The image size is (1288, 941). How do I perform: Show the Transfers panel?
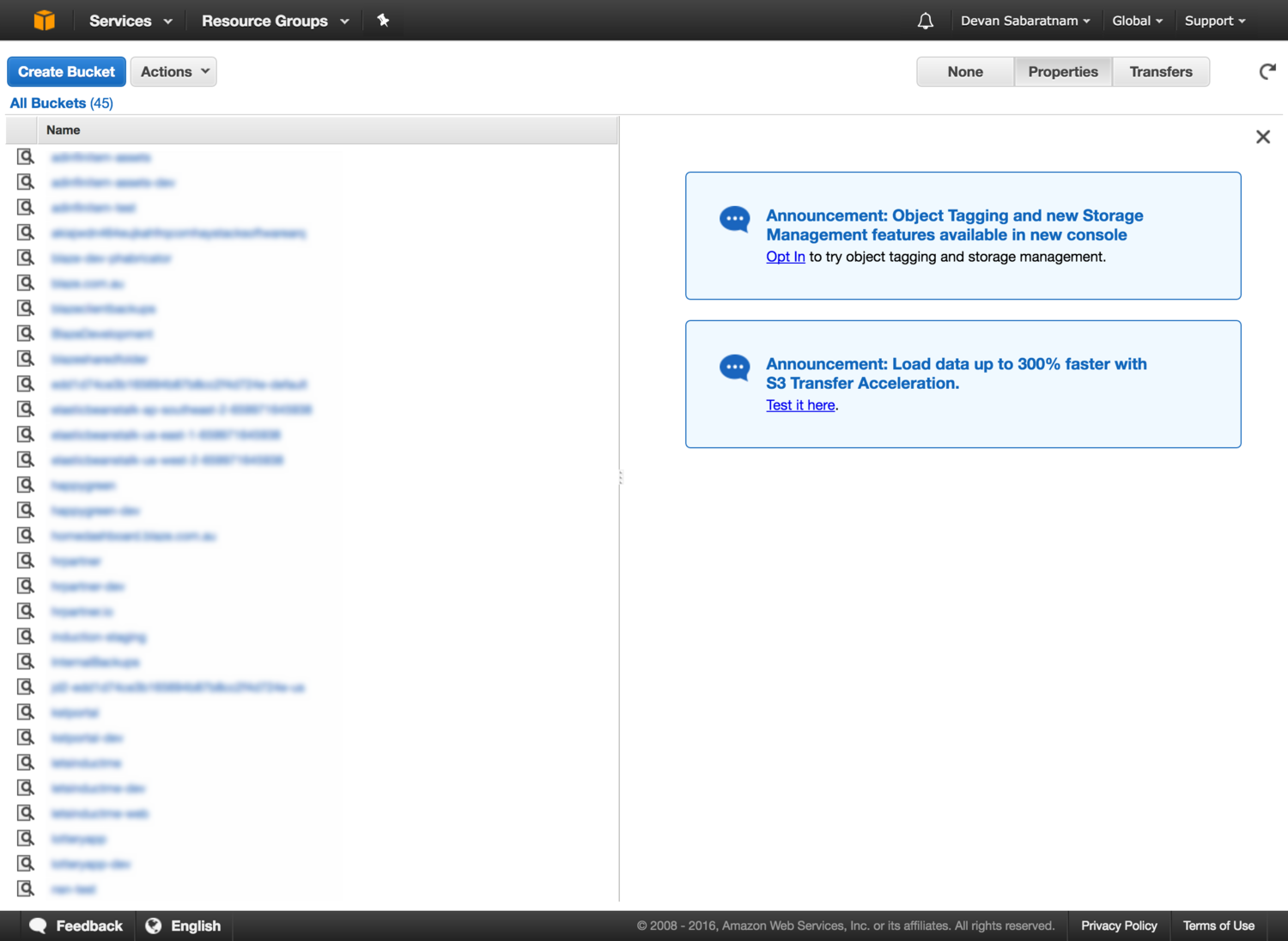[x=1161, y=71]
